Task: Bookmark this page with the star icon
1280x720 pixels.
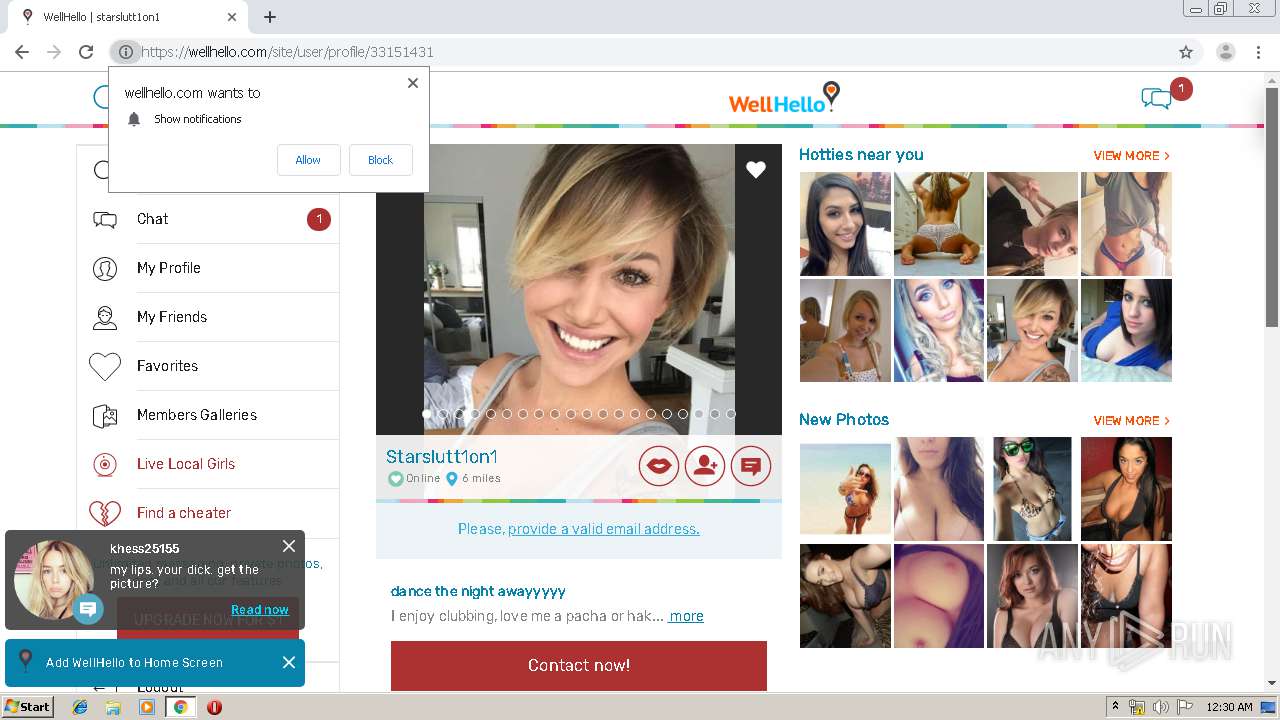Action: [1186, 52]
